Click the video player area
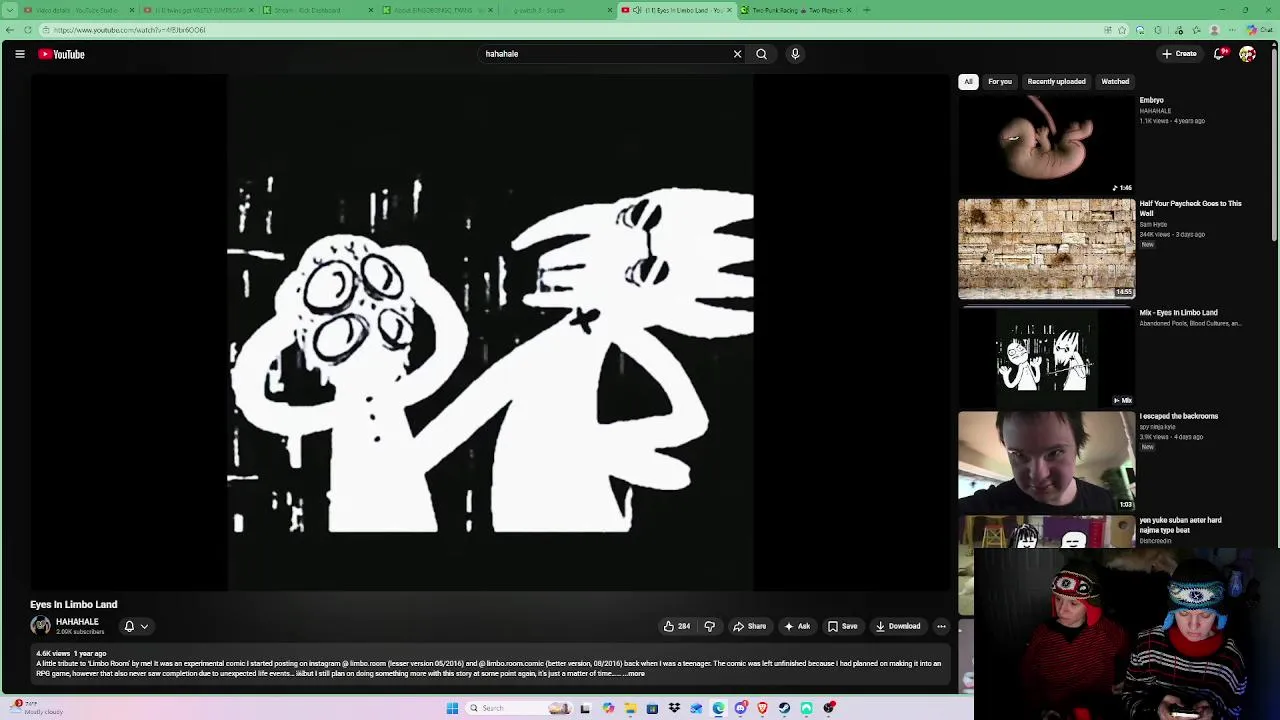The image size is (1280, 720). coord(490,333)
